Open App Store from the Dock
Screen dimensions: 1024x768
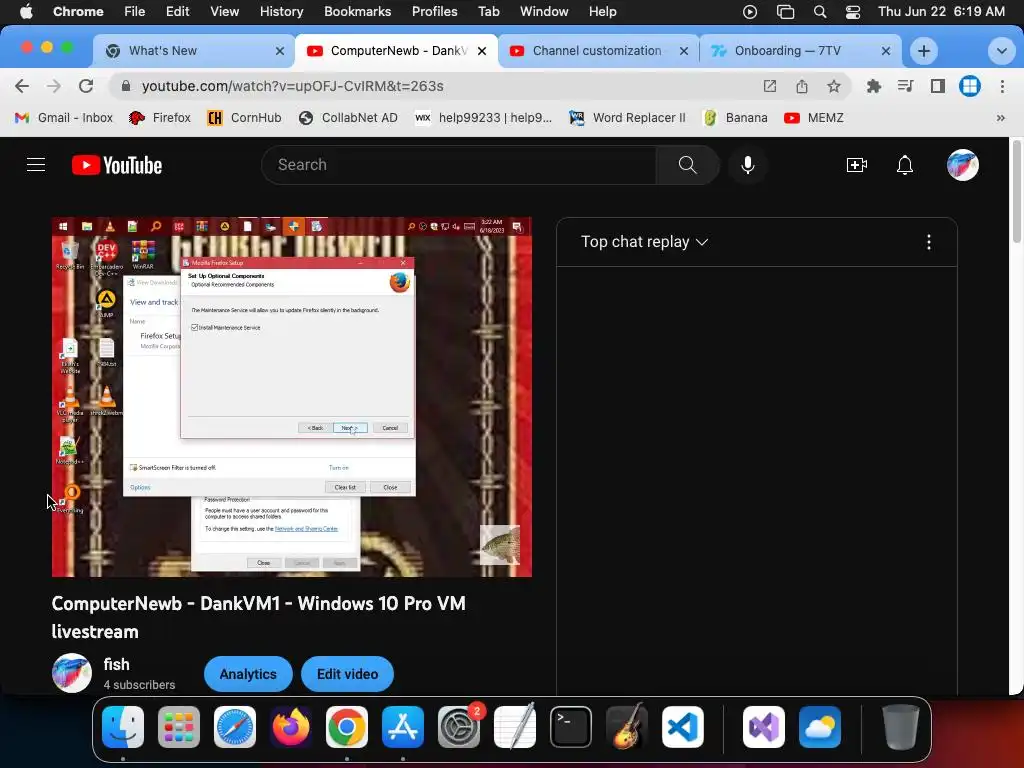point(403,727)
